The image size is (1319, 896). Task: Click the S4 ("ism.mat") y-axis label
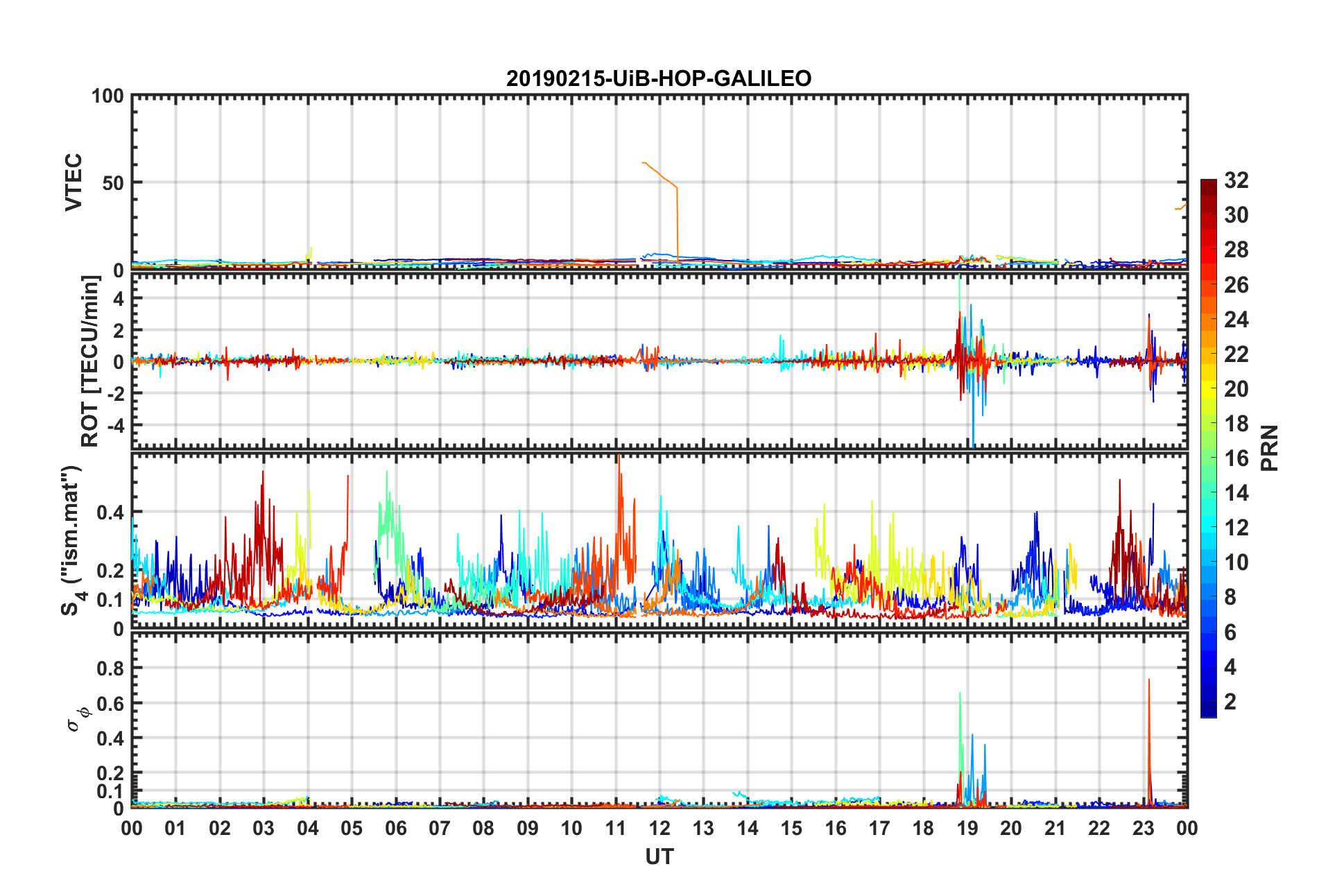point(72,540)
